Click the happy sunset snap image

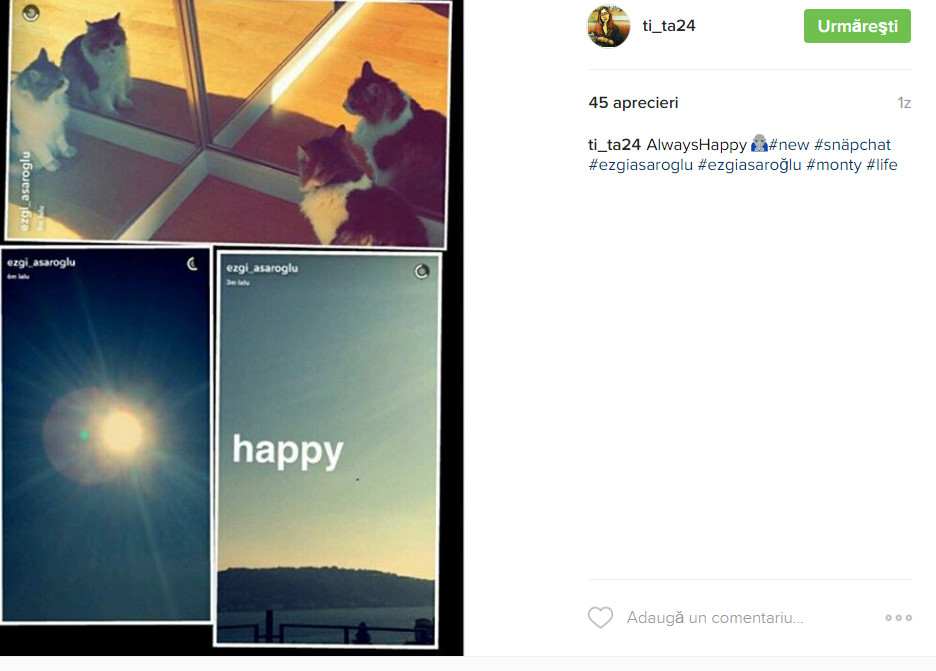click(x=327, y=449)
